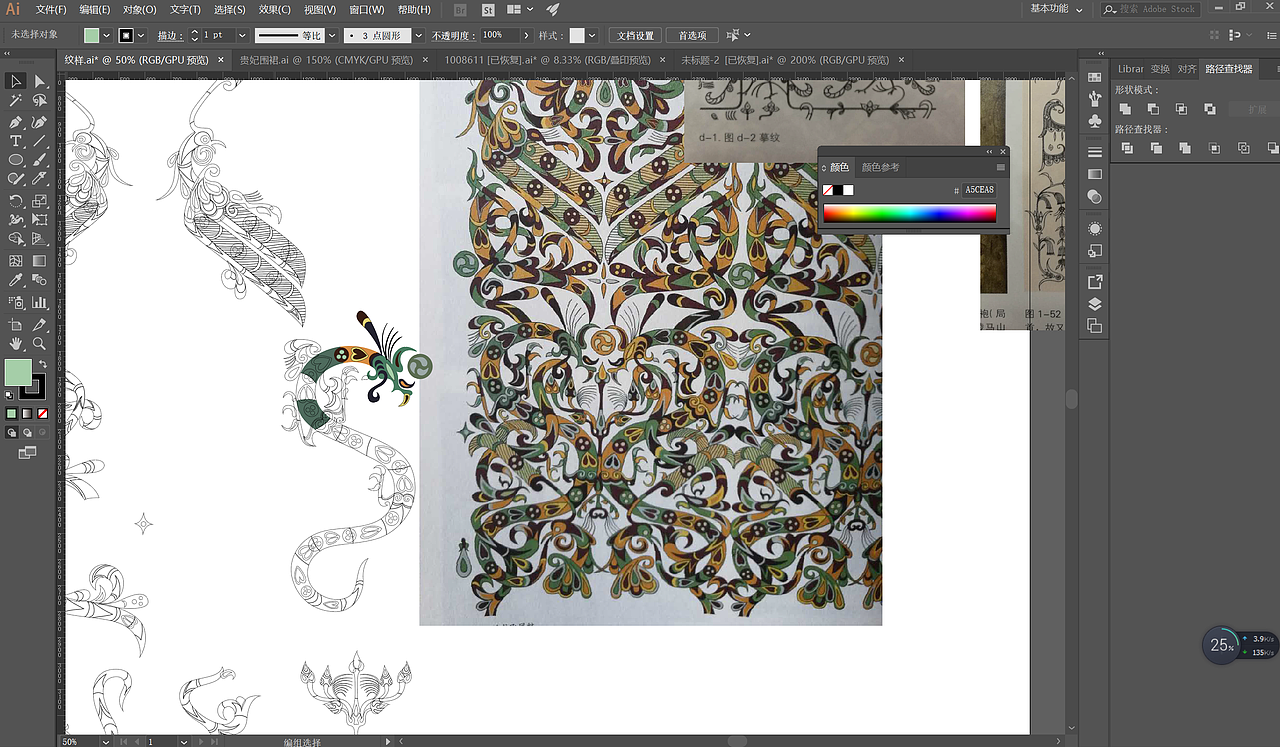The image size is (1280, 747).
Task: Select the Scale tool
Action: (x=40, y=201)
